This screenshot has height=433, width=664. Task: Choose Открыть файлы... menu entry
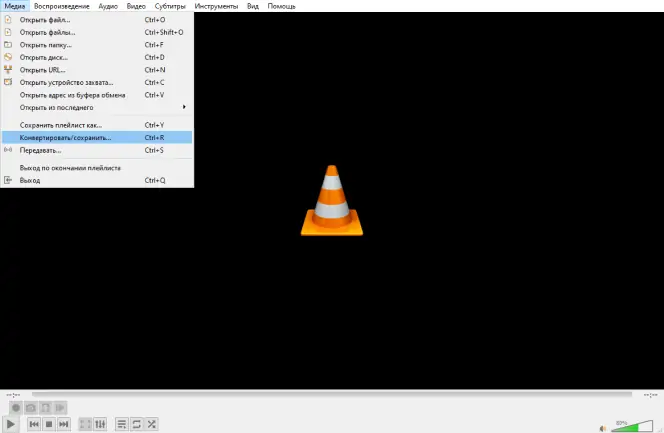[x=97, y=32]
